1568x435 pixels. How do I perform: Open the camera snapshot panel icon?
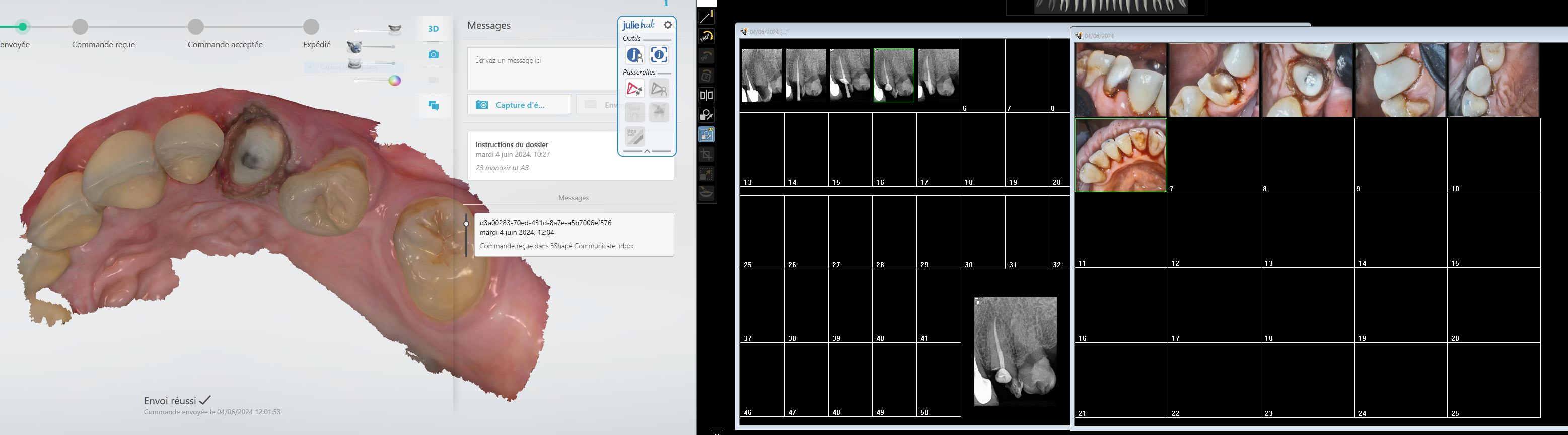[x=434, y=55]
